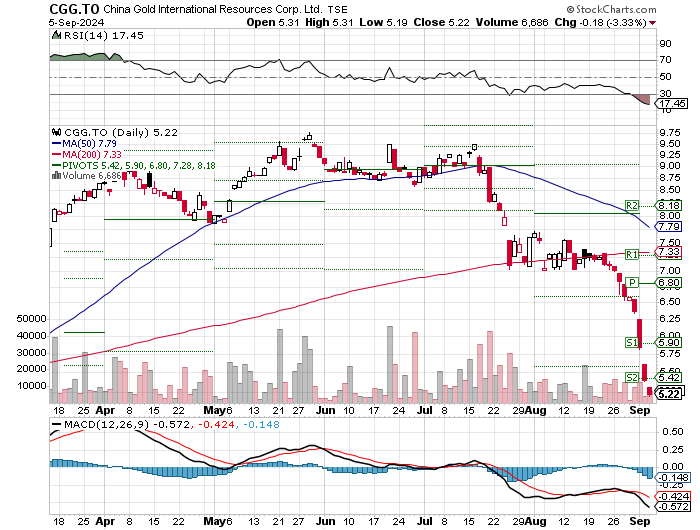700x530 pixels.
Task: Click the R1 pivot label box
Action: pos(632,255)
